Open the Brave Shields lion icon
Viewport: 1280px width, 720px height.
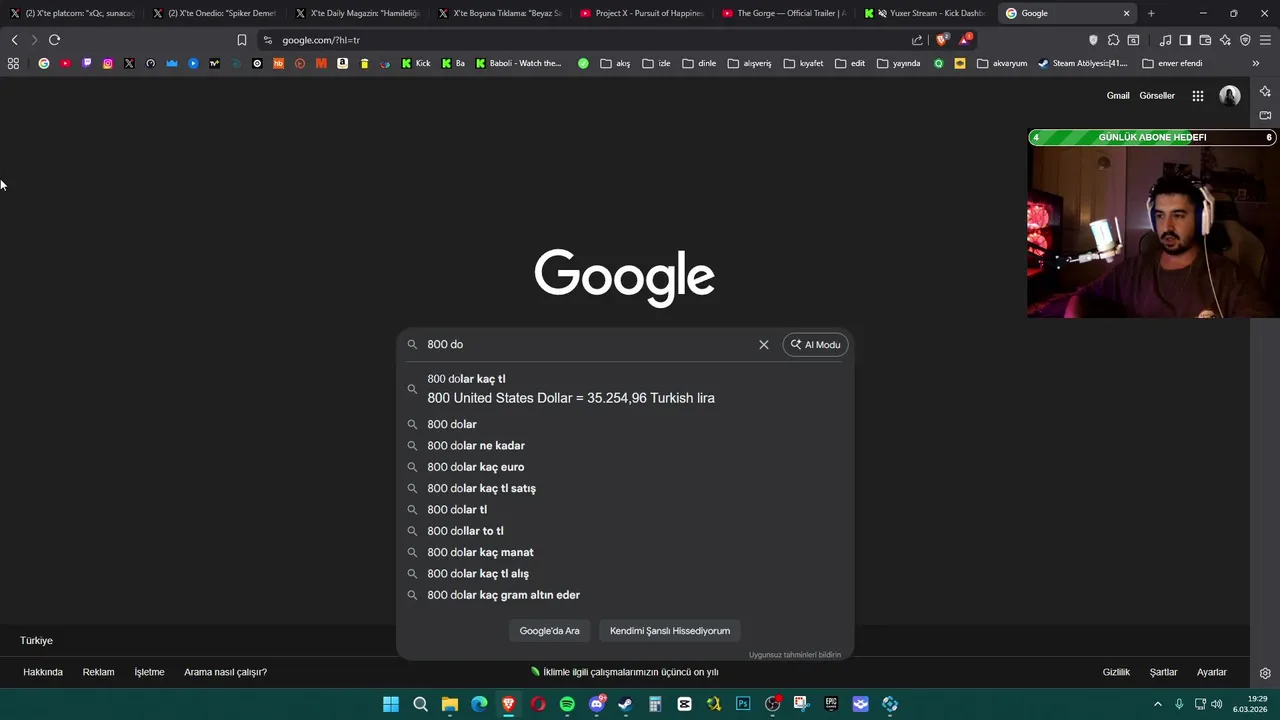(941, 40)
